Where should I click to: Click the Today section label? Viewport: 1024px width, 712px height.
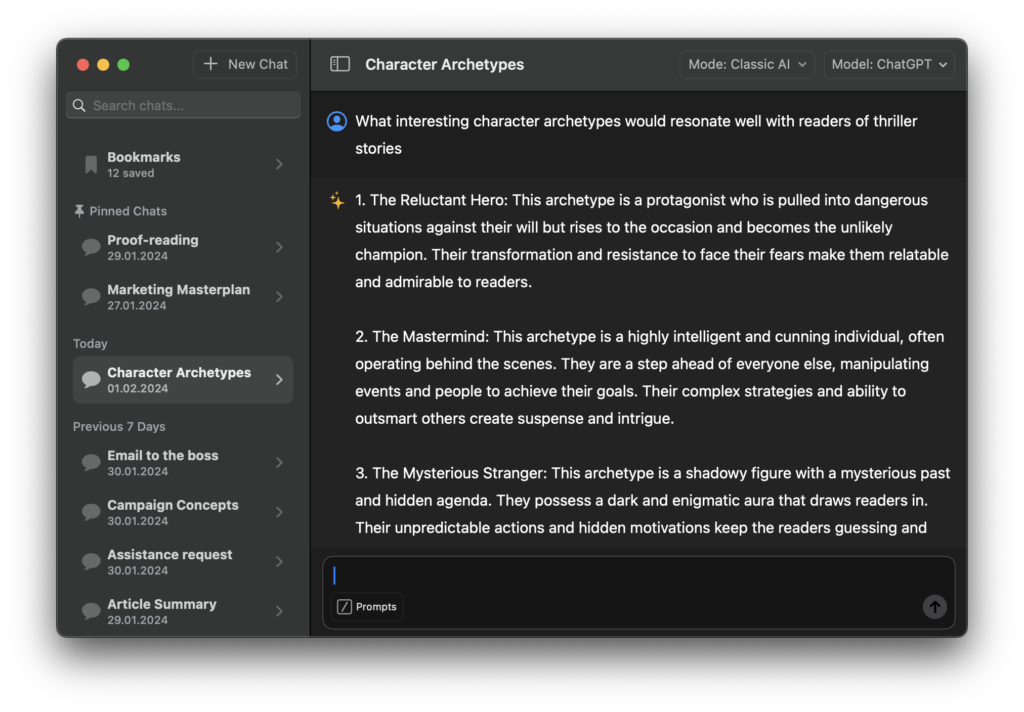pos(90,344)
